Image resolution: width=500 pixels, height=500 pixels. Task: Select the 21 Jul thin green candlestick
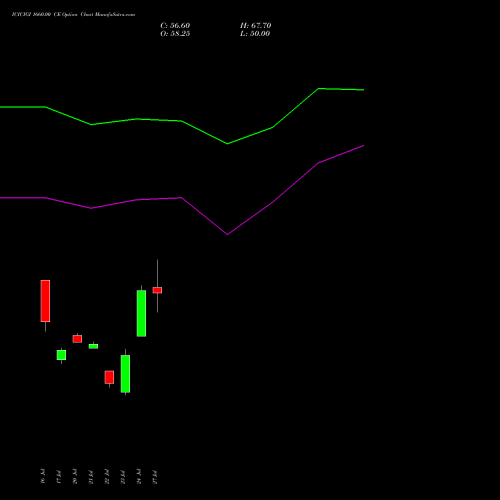pyautogui.click(x=93, y=346)
